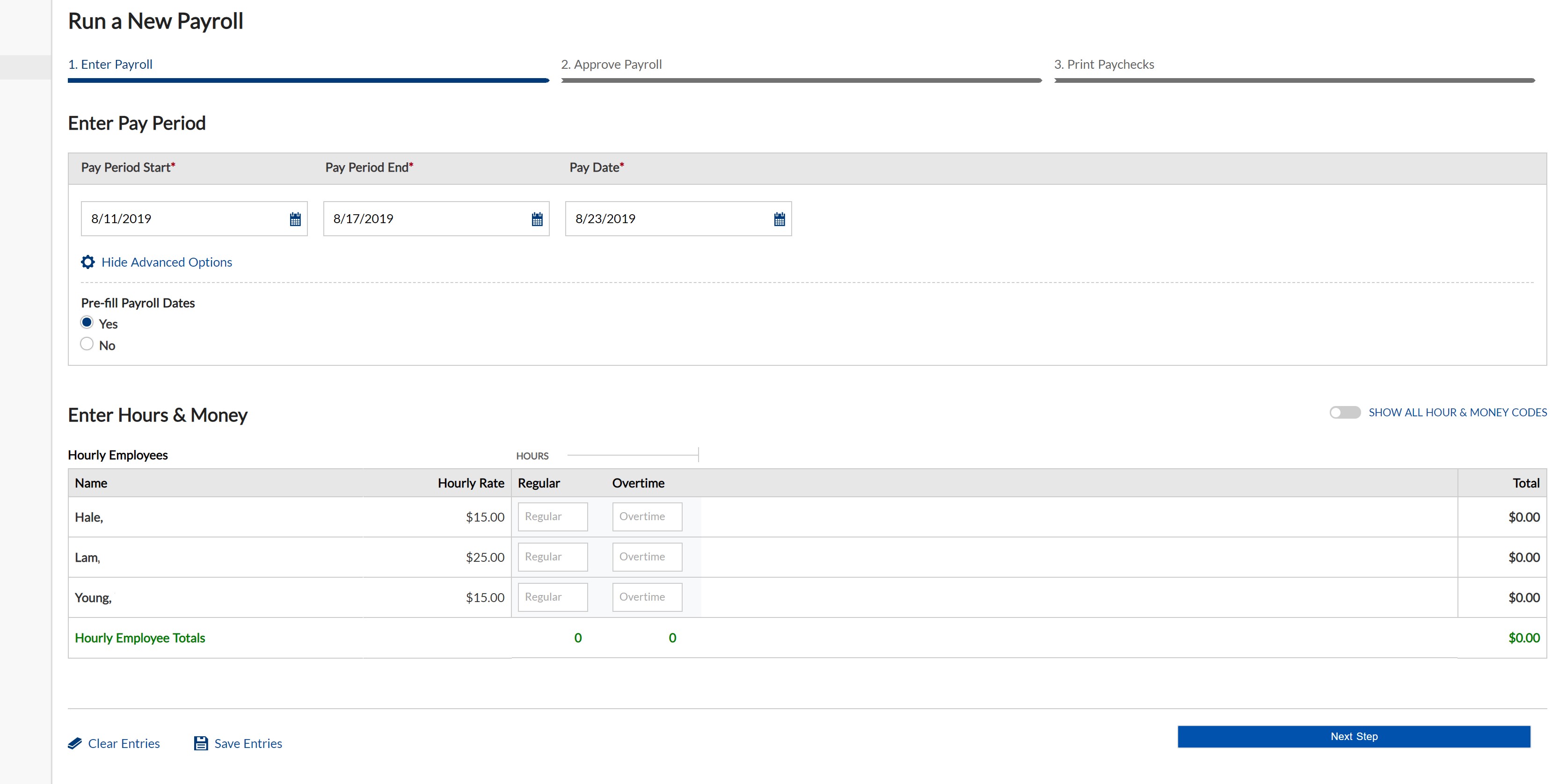Click Regular hours field for Hale
Screen dimensions: 1559x784
pyautogui.click(x=553, y=516)
